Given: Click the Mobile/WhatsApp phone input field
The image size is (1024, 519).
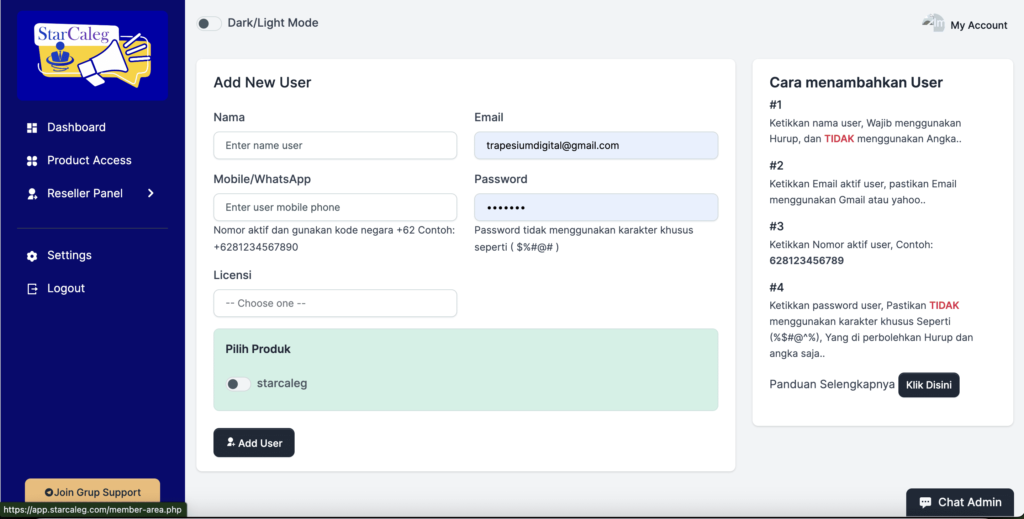Looking at the screenshot, I should point(335,207).
